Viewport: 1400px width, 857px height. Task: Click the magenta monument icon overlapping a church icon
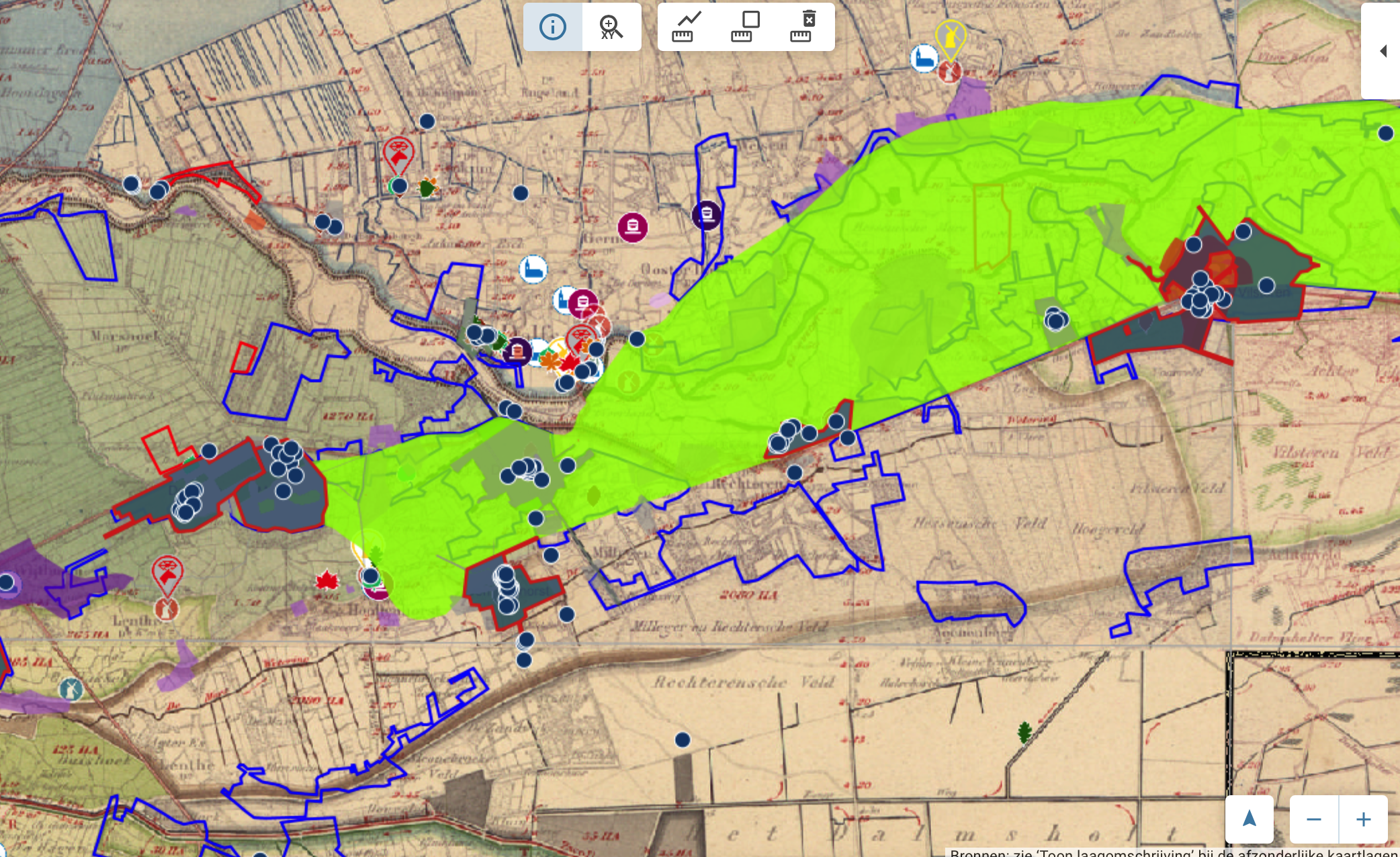[x=583, y=303]
